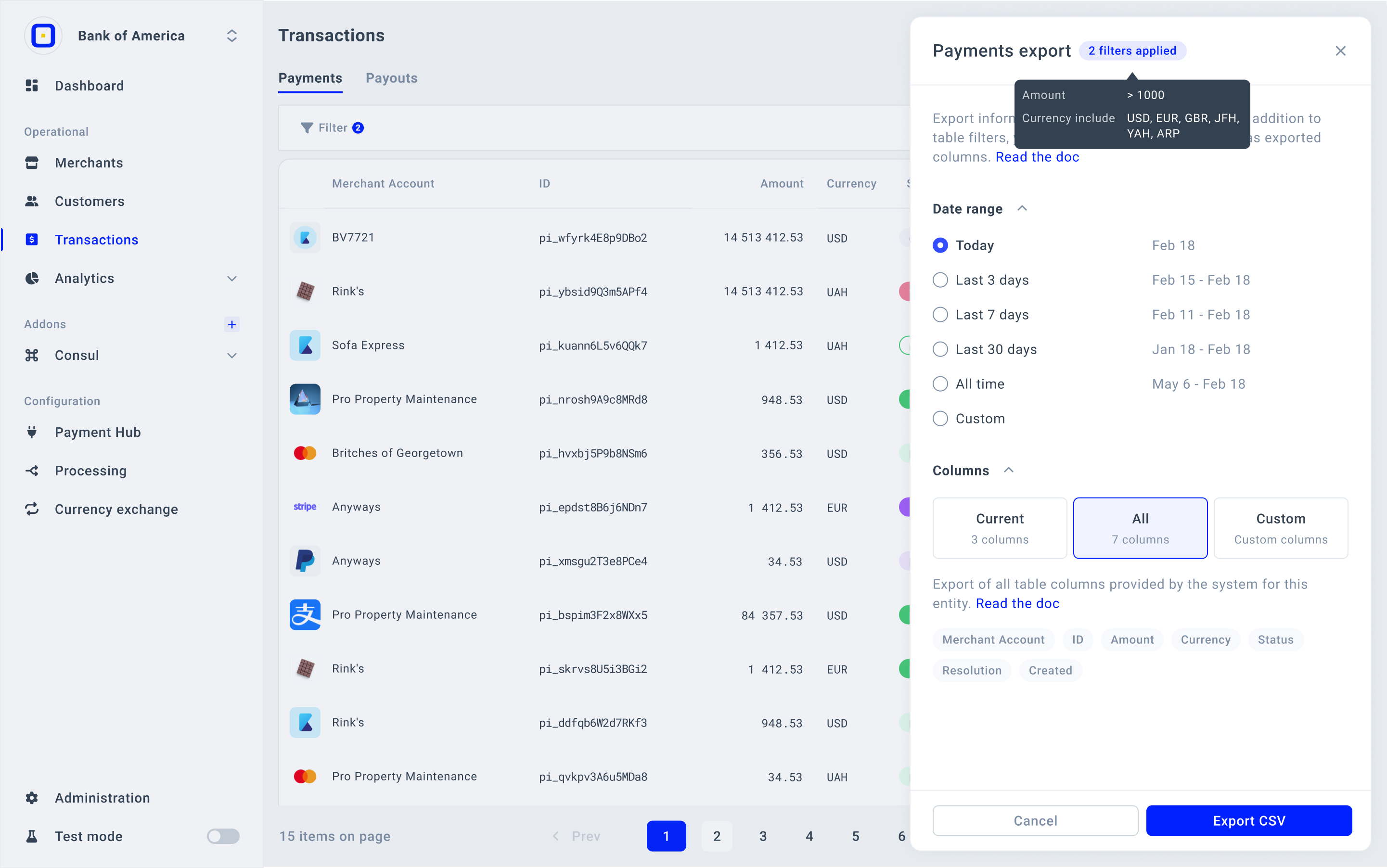The image size is (1387, 868).
Task: Open Read the doc link under Columns
Action: click(1017, 604)
